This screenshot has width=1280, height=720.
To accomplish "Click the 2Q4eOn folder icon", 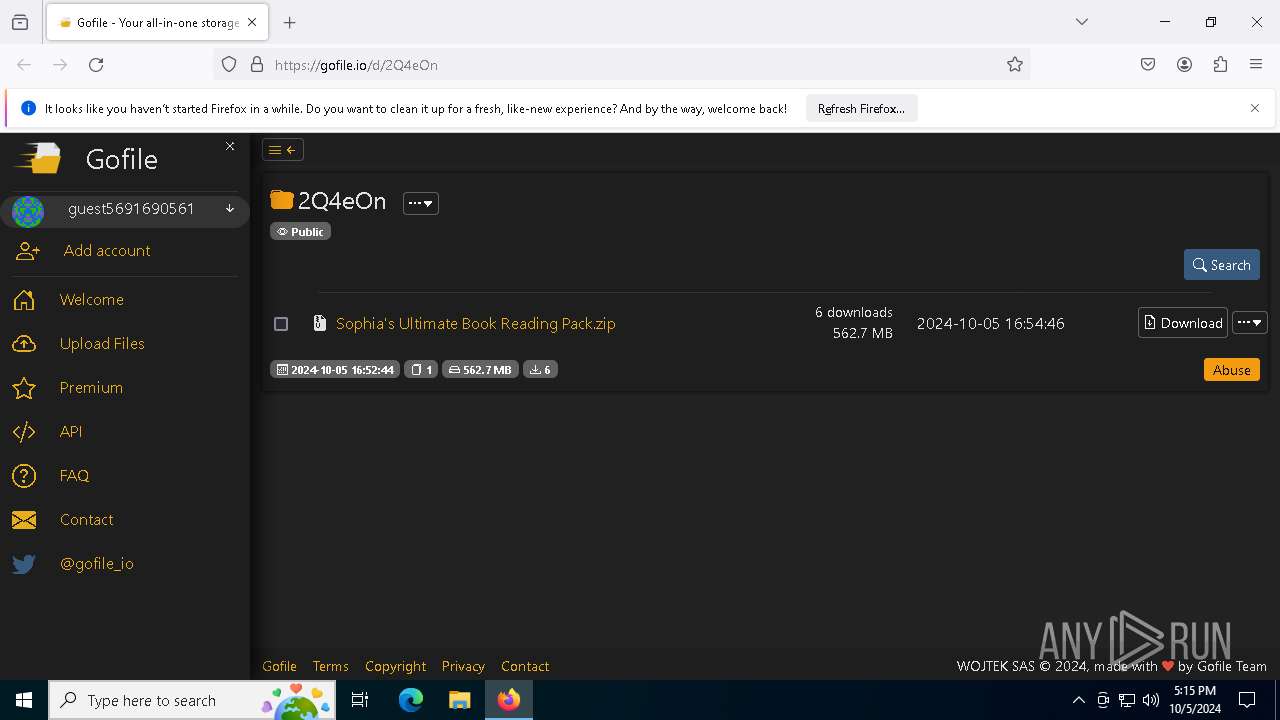I will click(282, 200).
